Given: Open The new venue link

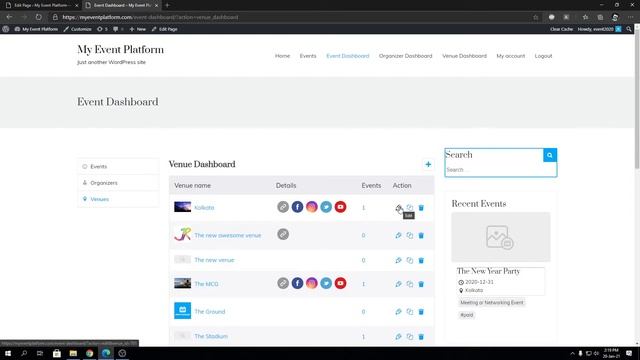Looking at the screenshot, I should (x=214, y=260).
